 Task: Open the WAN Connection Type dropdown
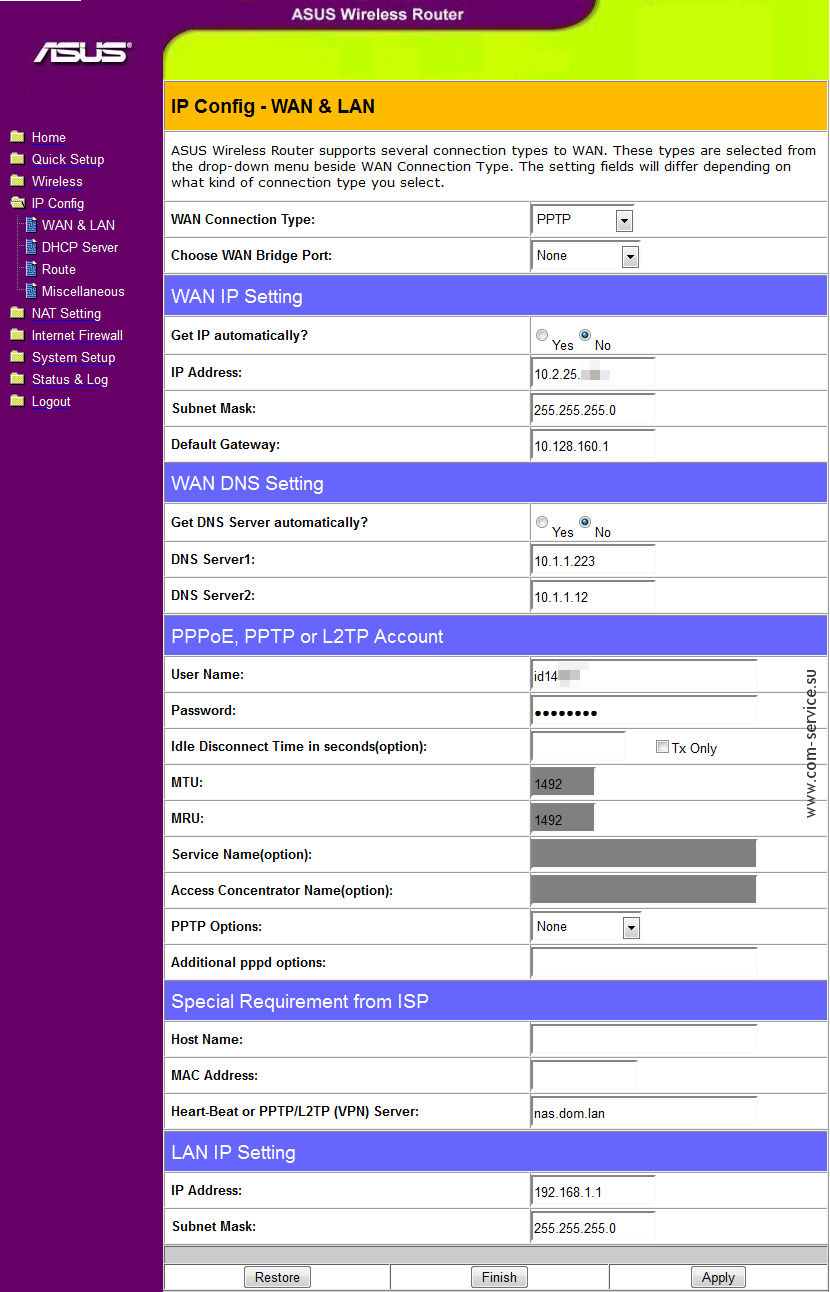pyautogui.click(x=582, y=220)
